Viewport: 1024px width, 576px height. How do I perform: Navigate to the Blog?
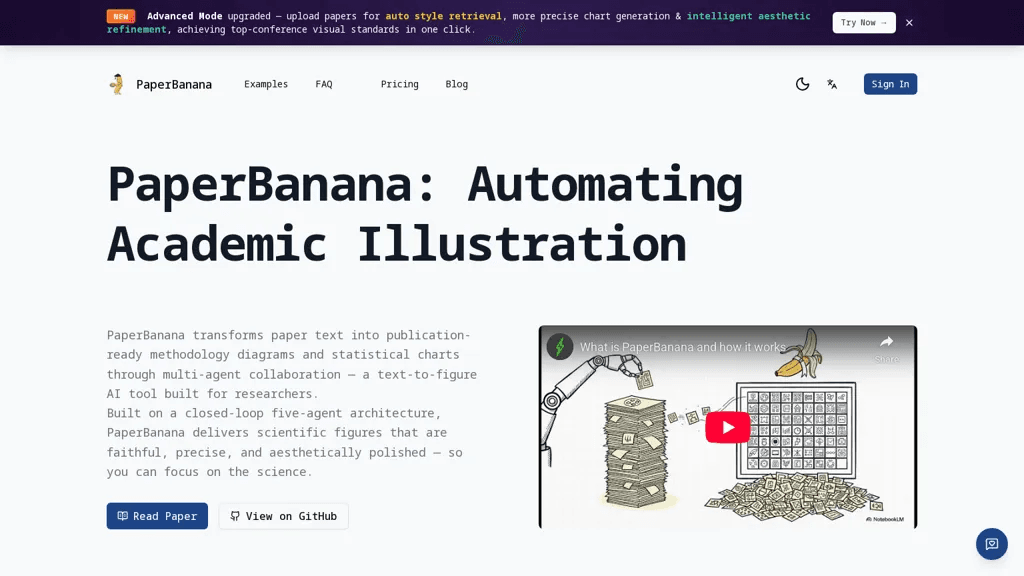click(x=456, y=84)
